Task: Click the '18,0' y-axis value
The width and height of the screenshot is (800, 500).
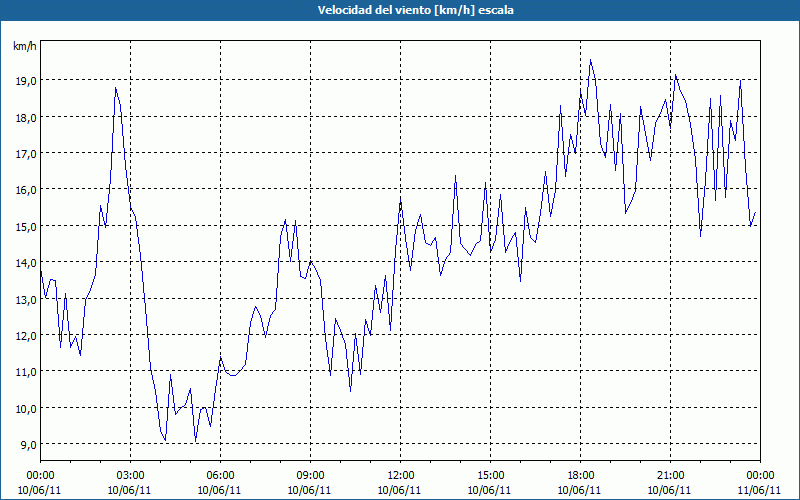Action: click(25, 117)
